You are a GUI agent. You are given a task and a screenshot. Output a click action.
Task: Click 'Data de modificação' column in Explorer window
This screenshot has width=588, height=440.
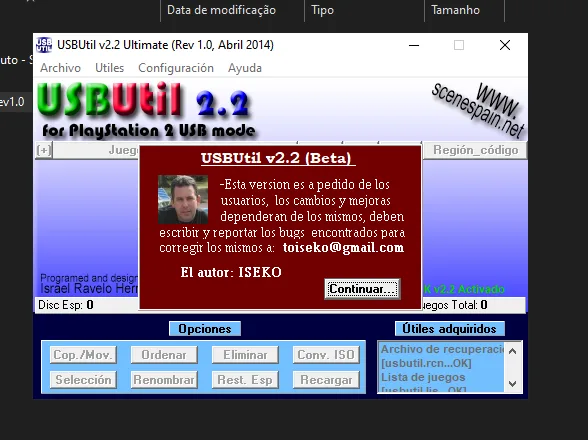pos(221,10)
